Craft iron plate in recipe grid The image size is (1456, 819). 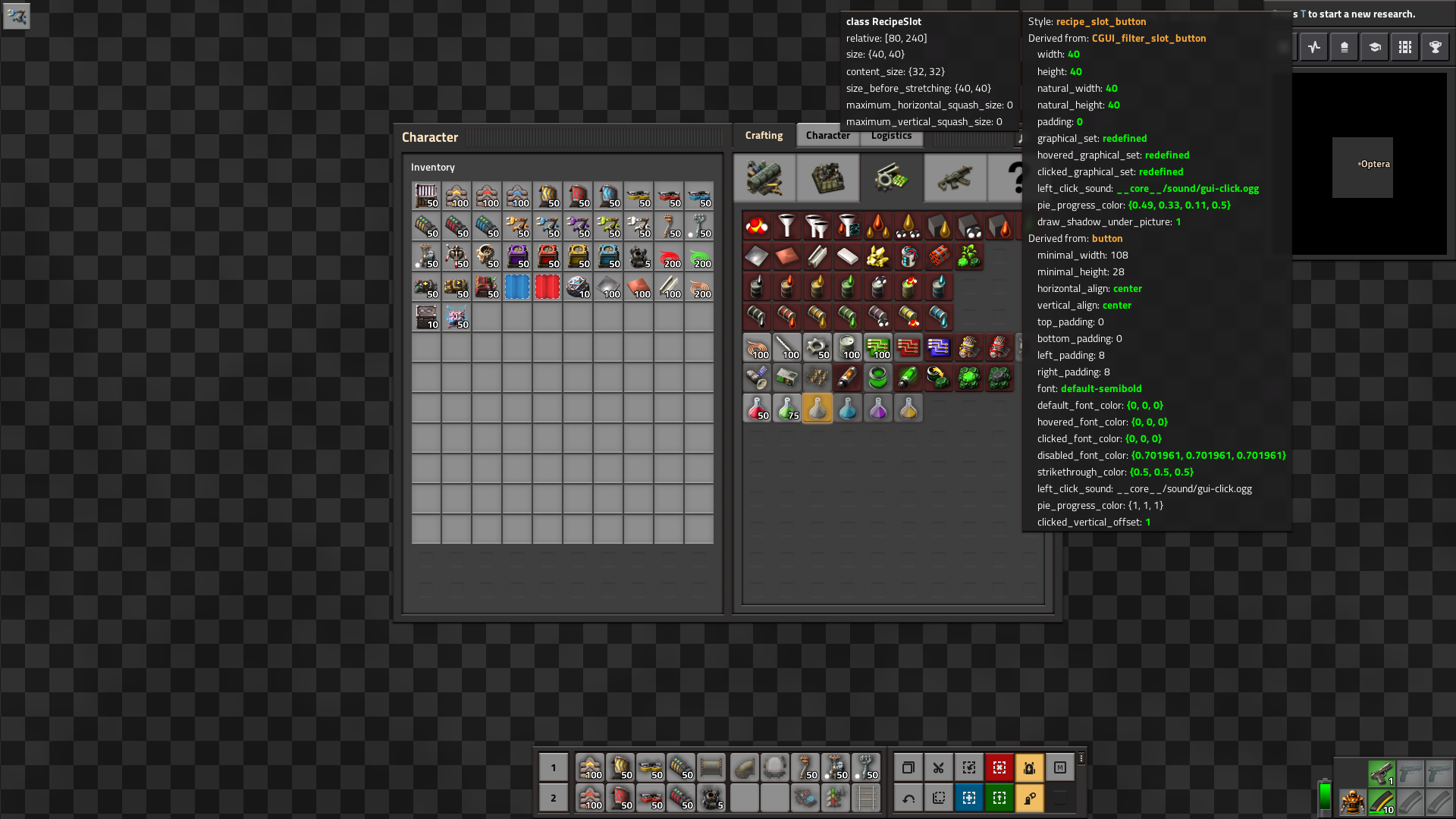click(757, 256)
